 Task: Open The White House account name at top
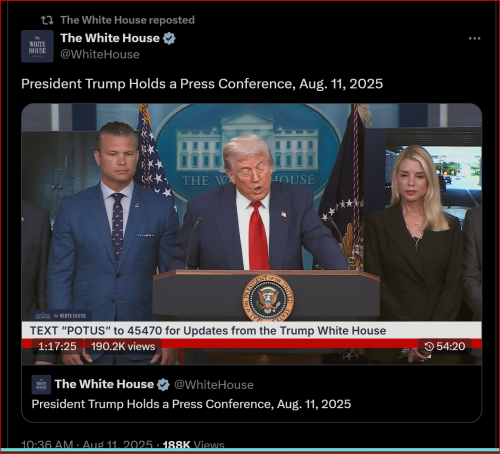point(110,38)
